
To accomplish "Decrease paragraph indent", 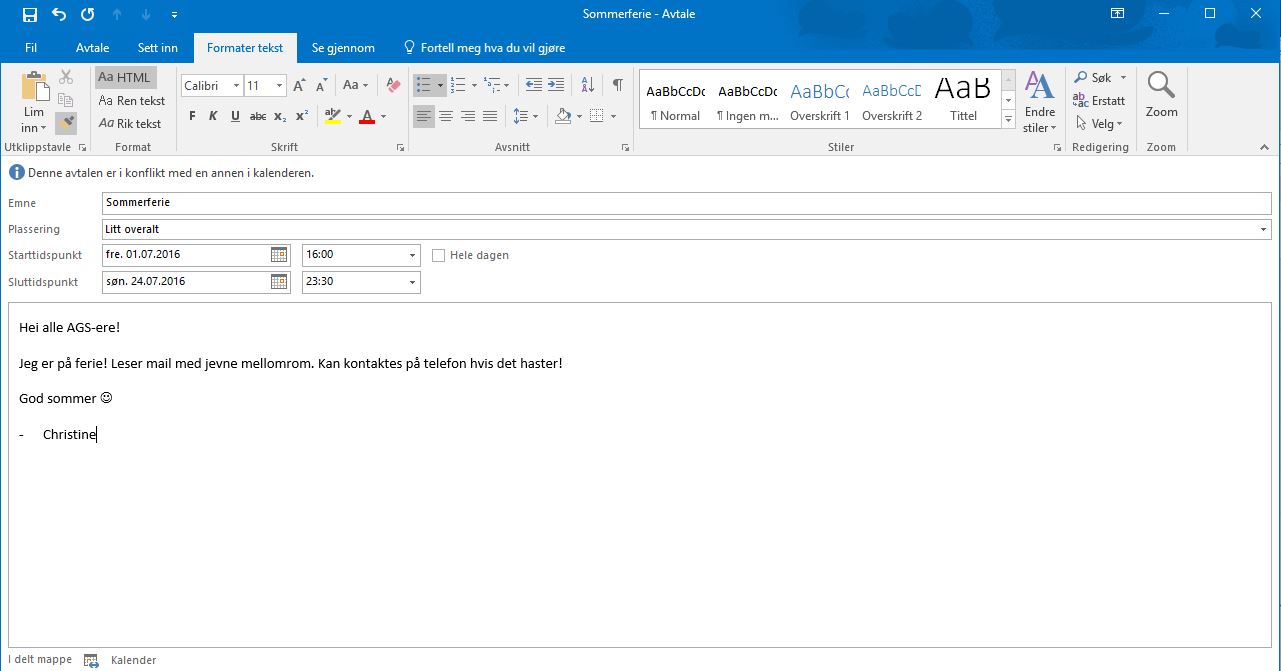I will (534, 86).
